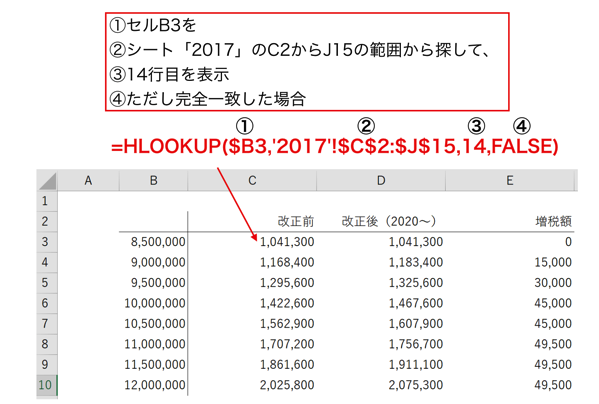Select row 4 header
Viewport: 599px width, 404px height.
(47, 262)
